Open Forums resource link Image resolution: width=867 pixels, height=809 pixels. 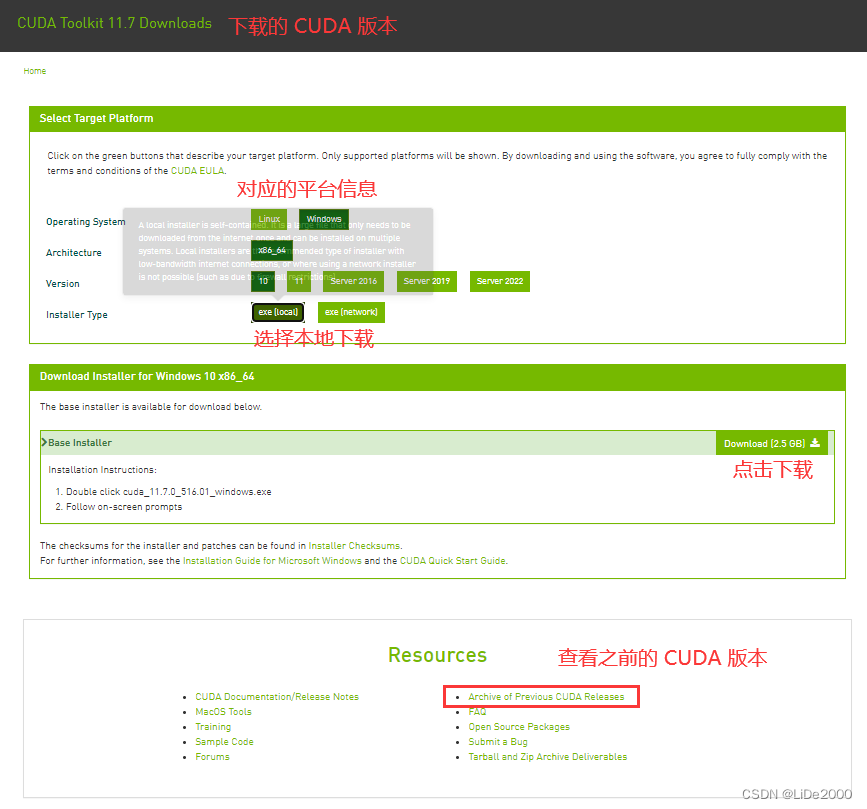pyautogui.click(x=212, y=756)
